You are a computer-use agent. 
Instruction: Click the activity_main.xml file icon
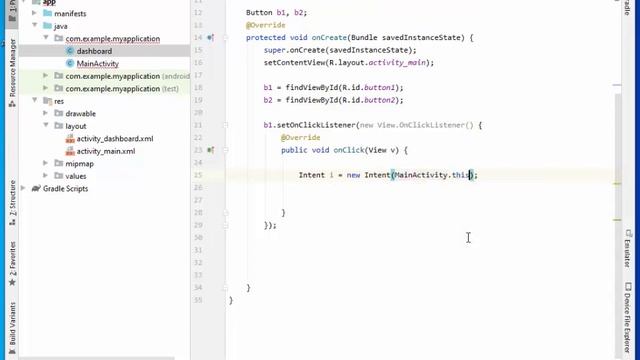[x=70, y=151]
